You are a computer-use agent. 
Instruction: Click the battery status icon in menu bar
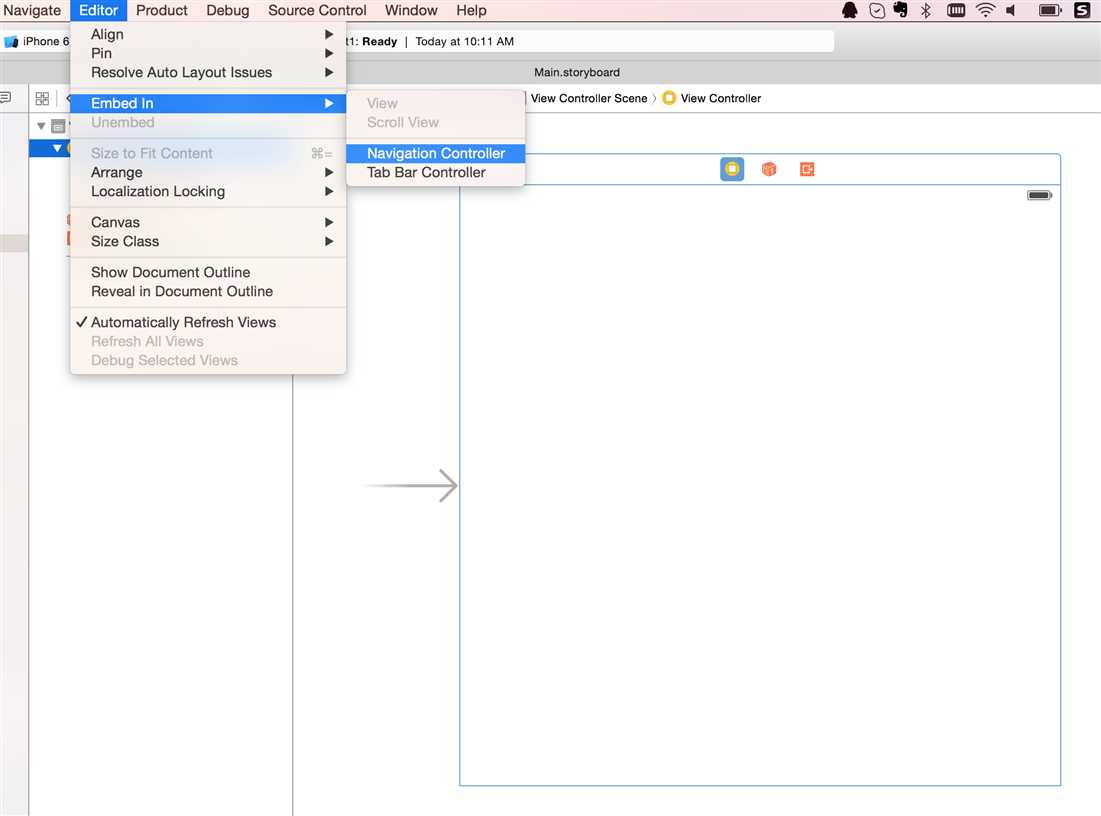1050,11
